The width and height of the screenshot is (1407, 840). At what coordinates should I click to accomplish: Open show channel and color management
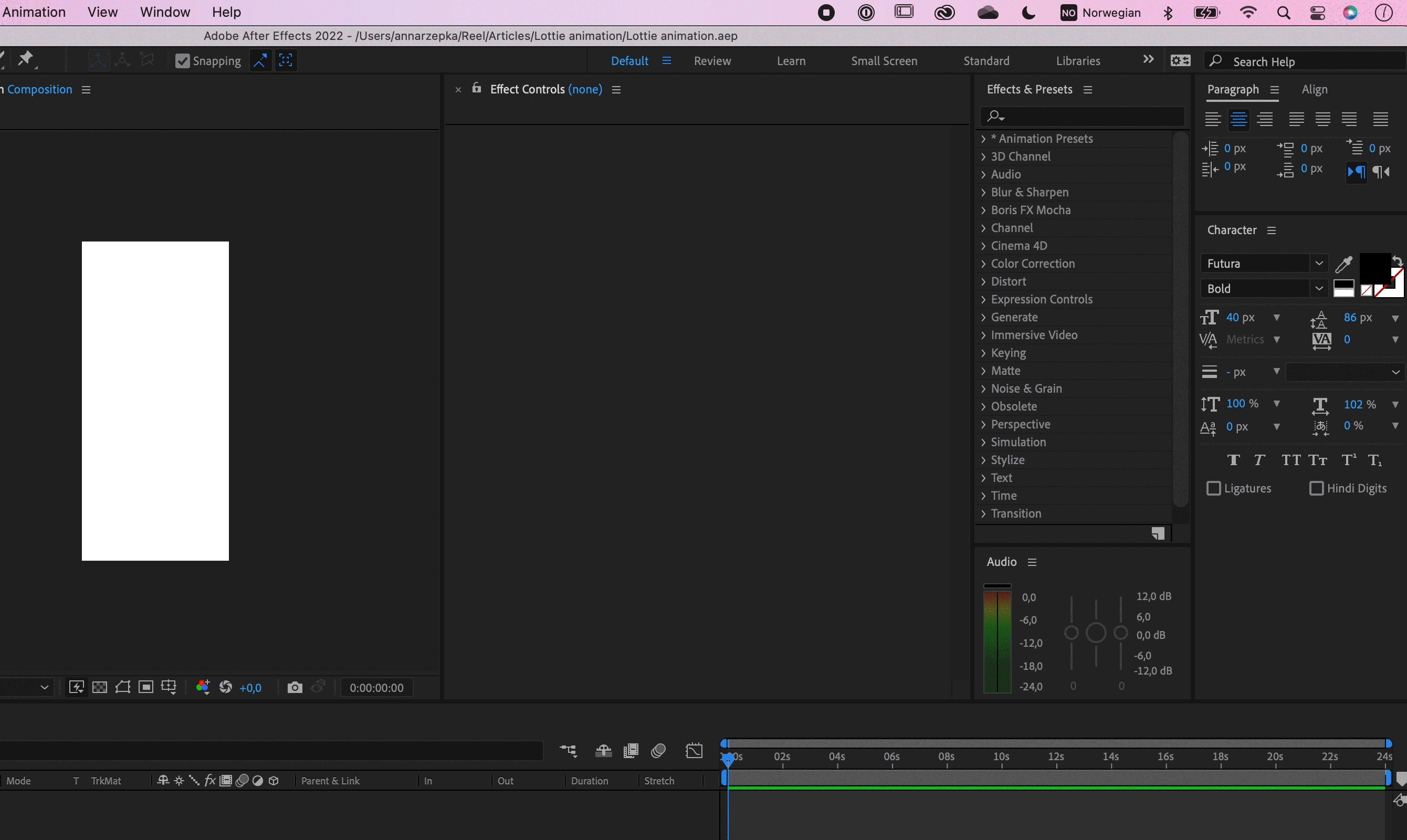click(x=203, y=687)
